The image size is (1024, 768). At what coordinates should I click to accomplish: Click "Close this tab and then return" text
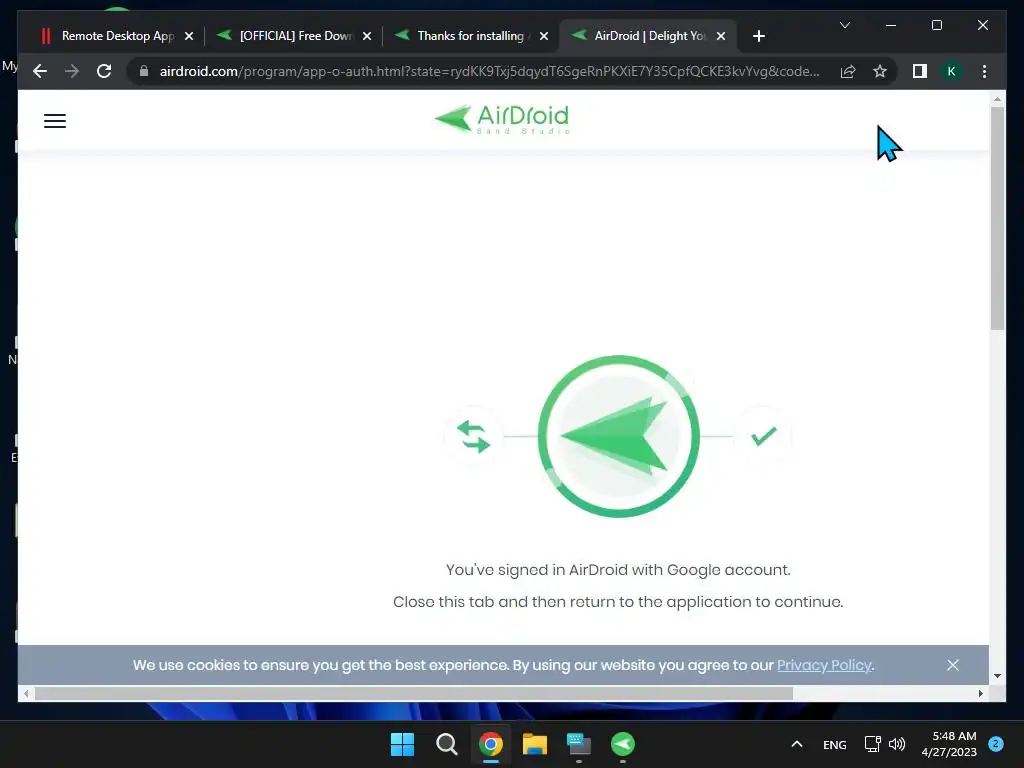click(x=618, y=602)
